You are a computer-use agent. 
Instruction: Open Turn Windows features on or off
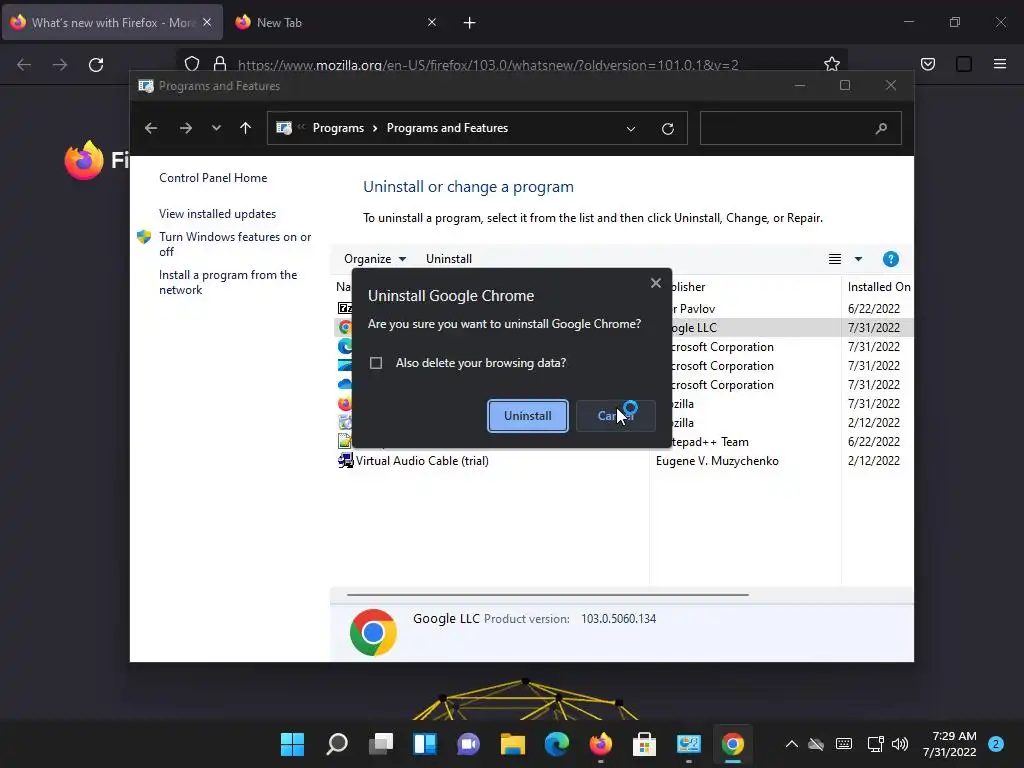coord(234,244)
